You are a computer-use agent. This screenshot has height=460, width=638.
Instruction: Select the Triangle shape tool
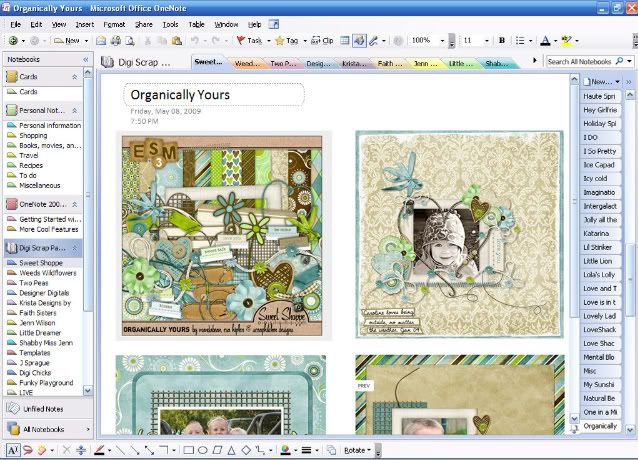[232, 450]
